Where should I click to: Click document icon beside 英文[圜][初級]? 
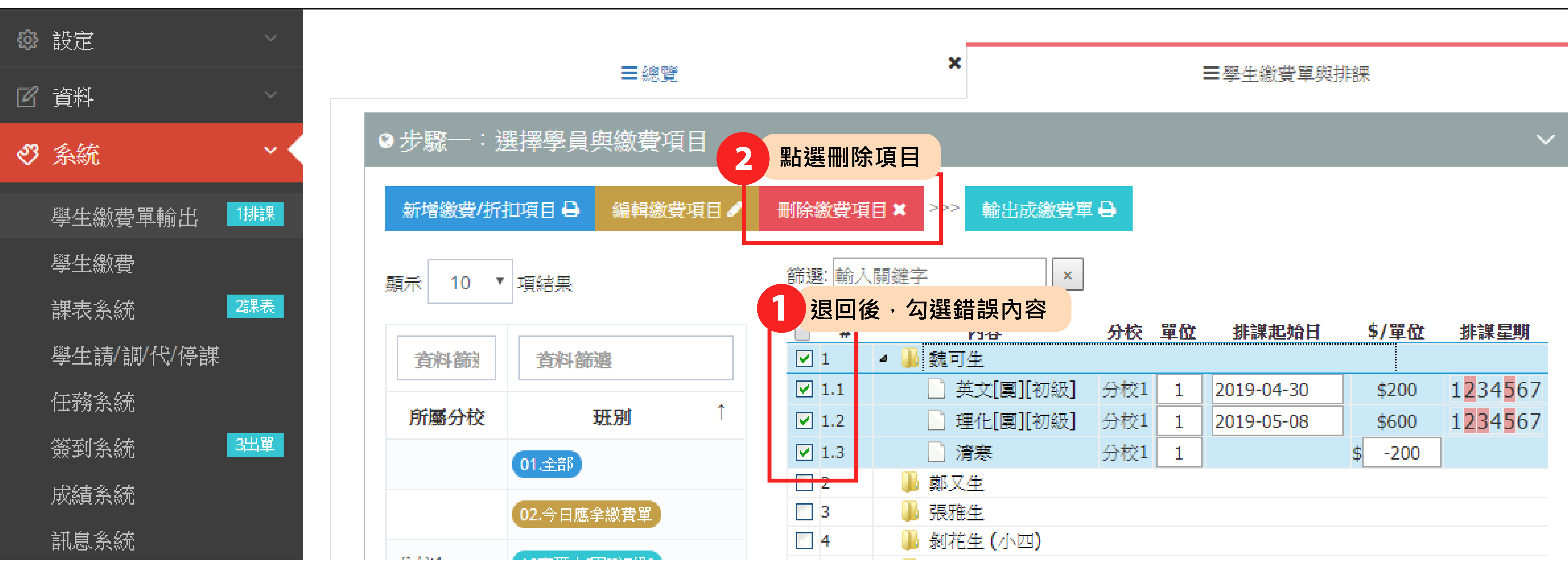[936, 389]
